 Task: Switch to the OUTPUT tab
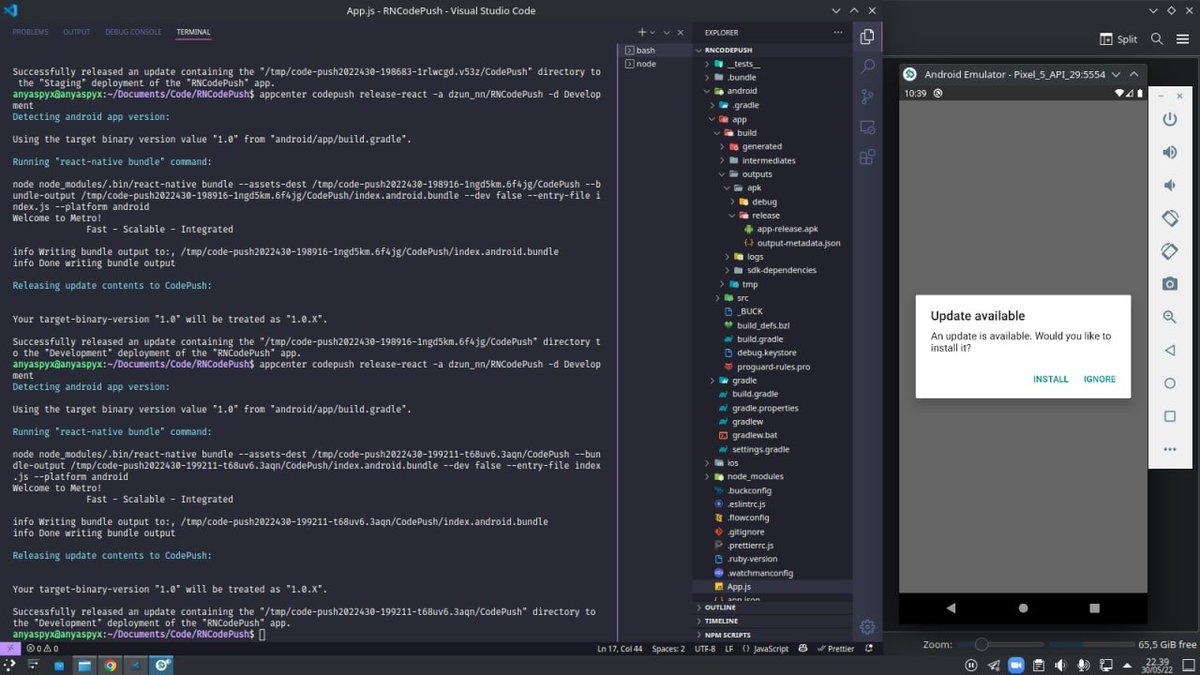[x=77, y=32]
